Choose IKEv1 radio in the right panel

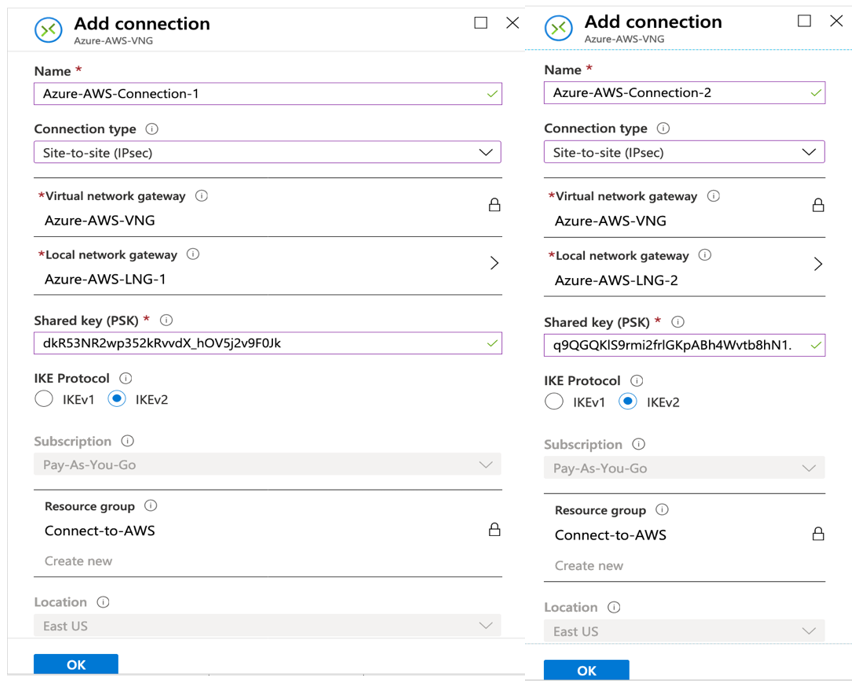pyautogui.click(x=554, y=402)
